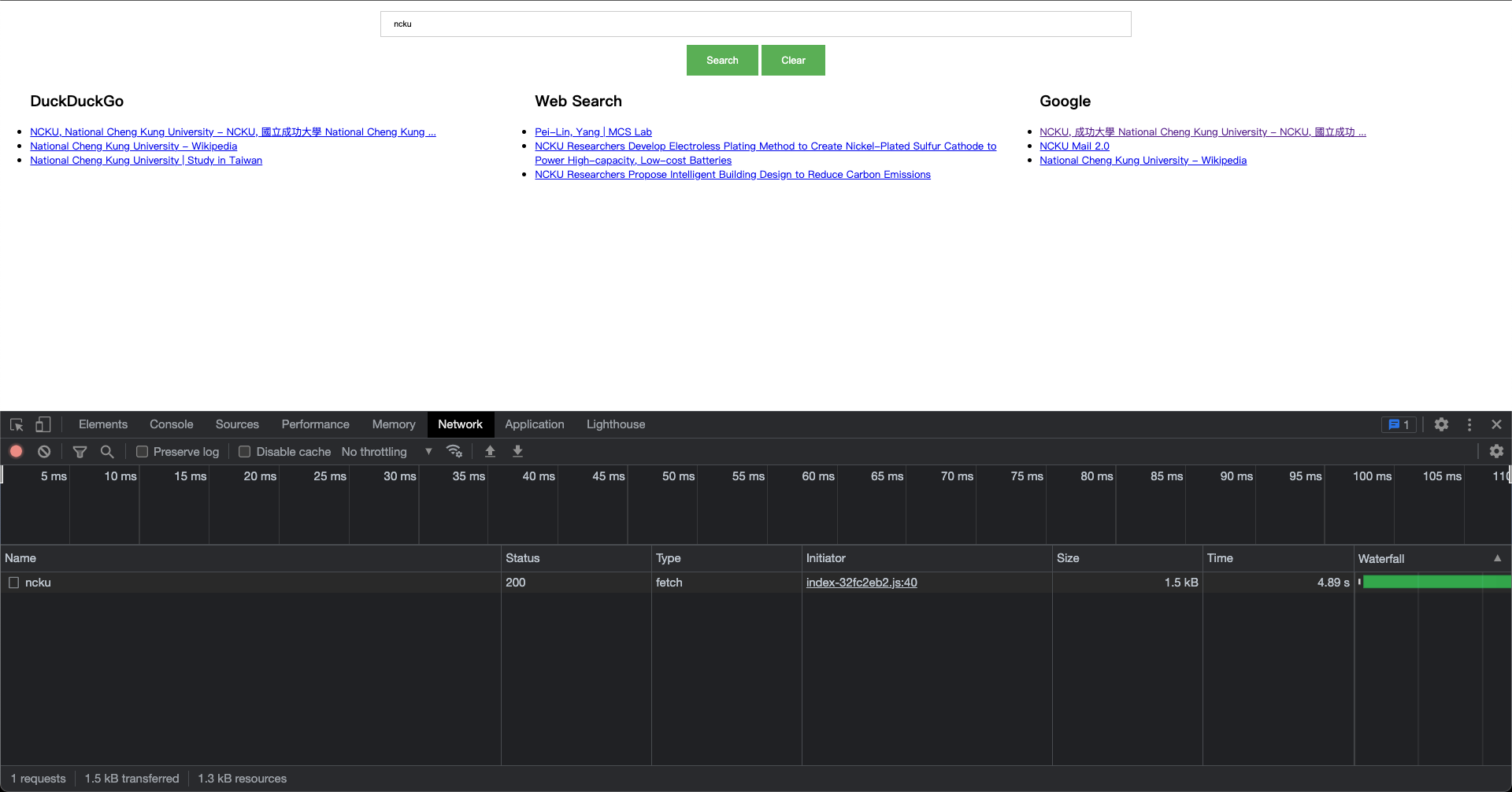Sort requests by Time column header
This screenshot has width=1512, height=792.
coord(1278,558)
